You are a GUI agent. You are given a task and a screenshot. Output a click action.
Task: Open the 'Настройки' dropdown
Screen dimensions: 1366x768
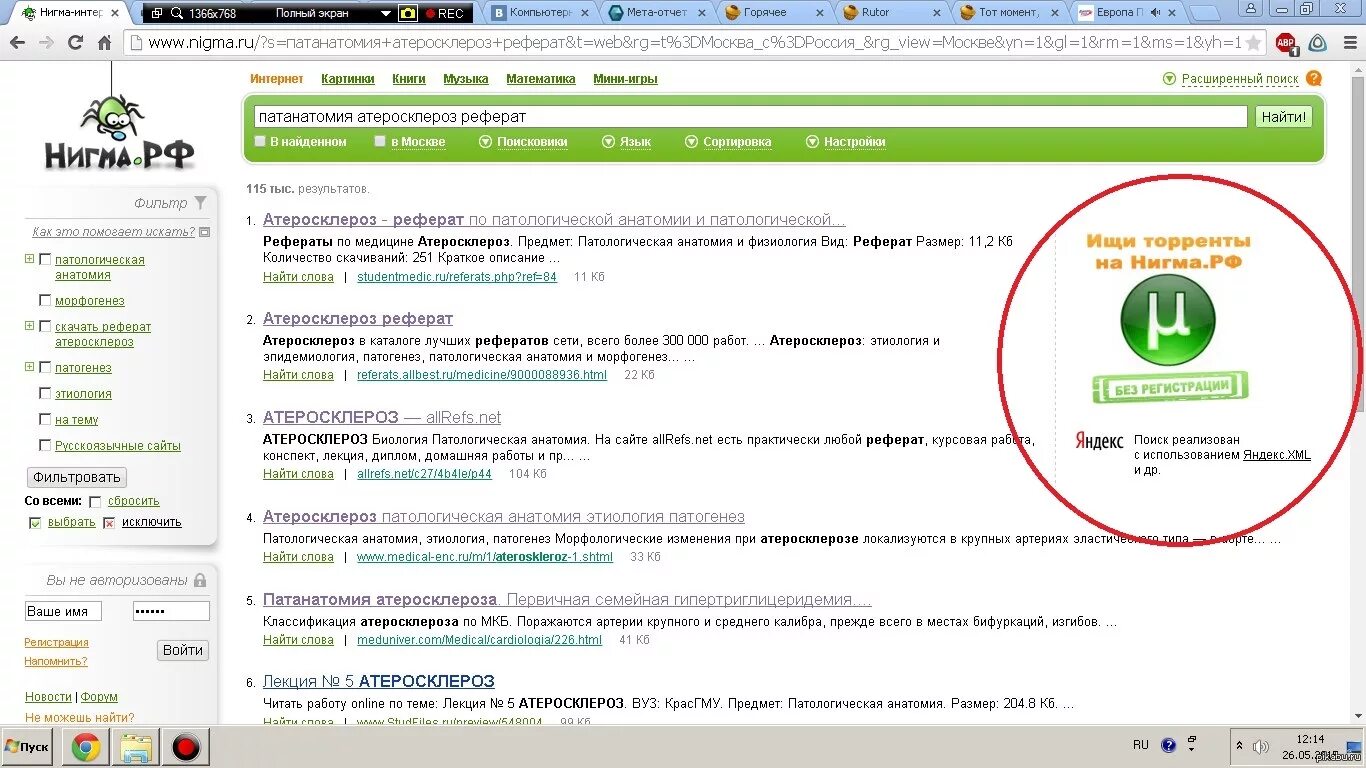click(846, 142)
